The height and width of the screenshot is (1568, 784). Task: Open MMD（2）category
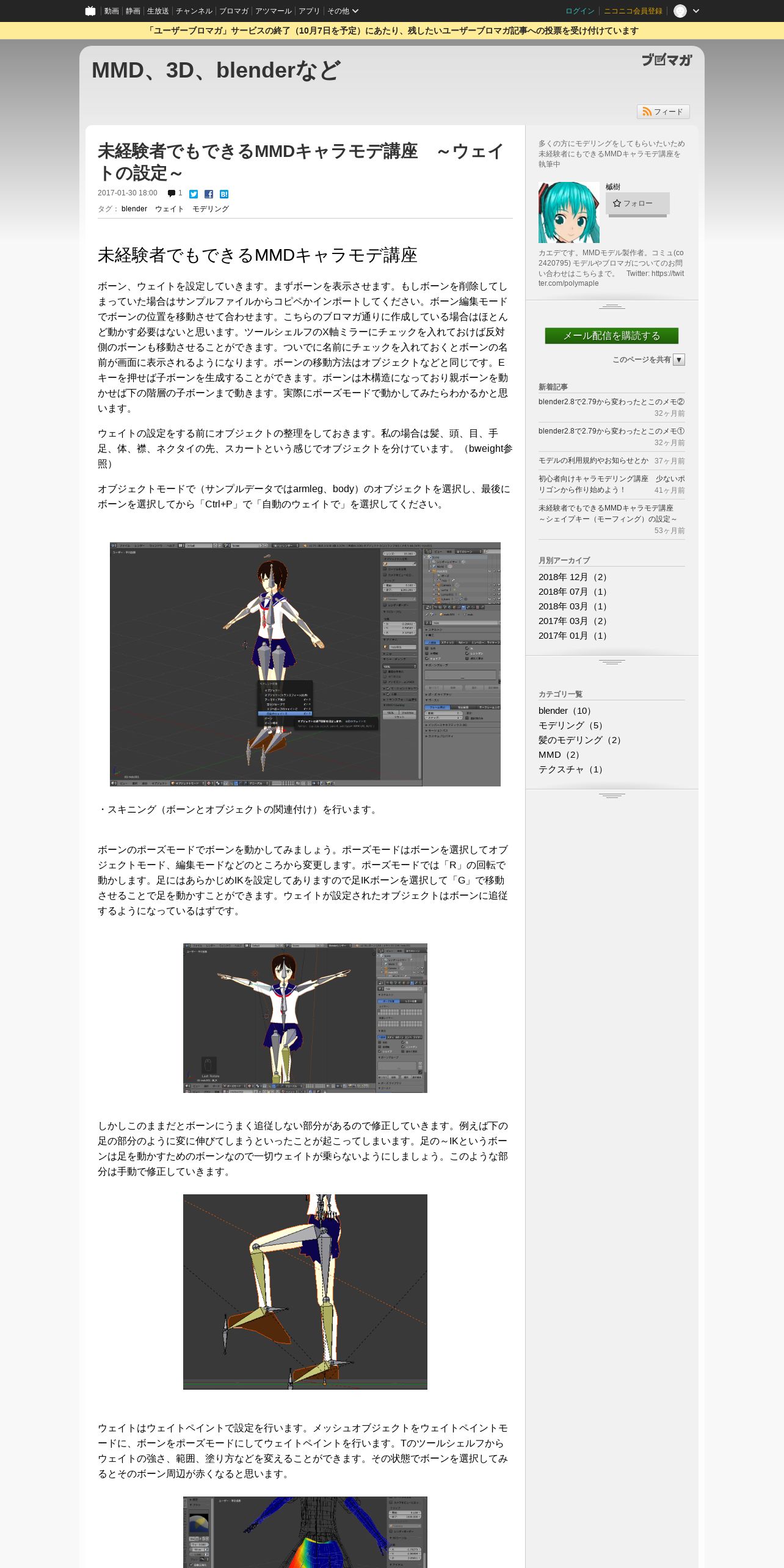click(x=561, y=755)
